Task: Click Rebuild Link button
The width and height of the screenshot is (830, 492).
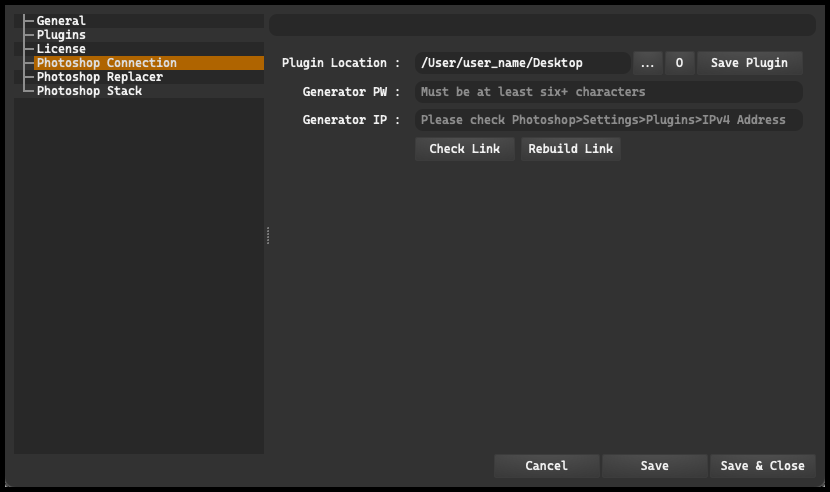Action: (x=570, y=149)
